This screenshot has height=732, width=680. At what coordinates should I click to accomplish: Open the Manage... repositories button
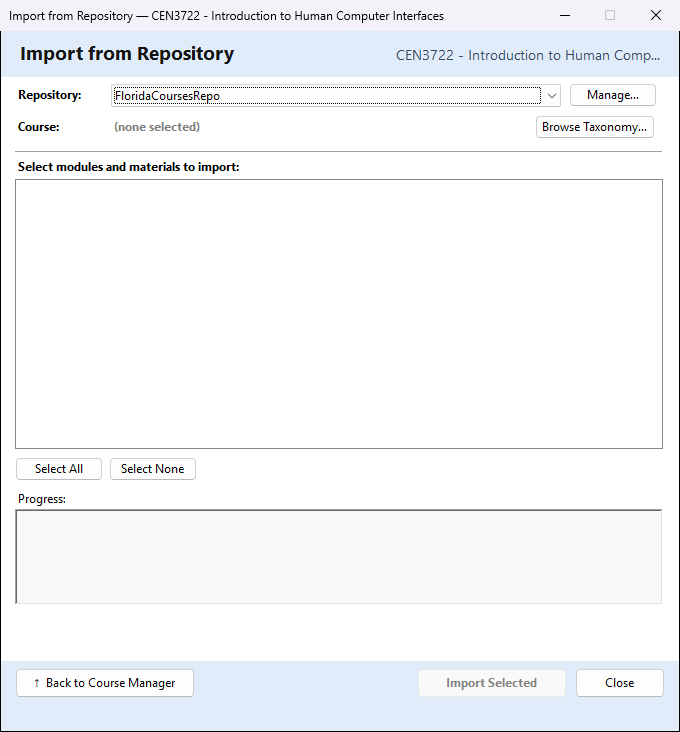click(613, 95)
